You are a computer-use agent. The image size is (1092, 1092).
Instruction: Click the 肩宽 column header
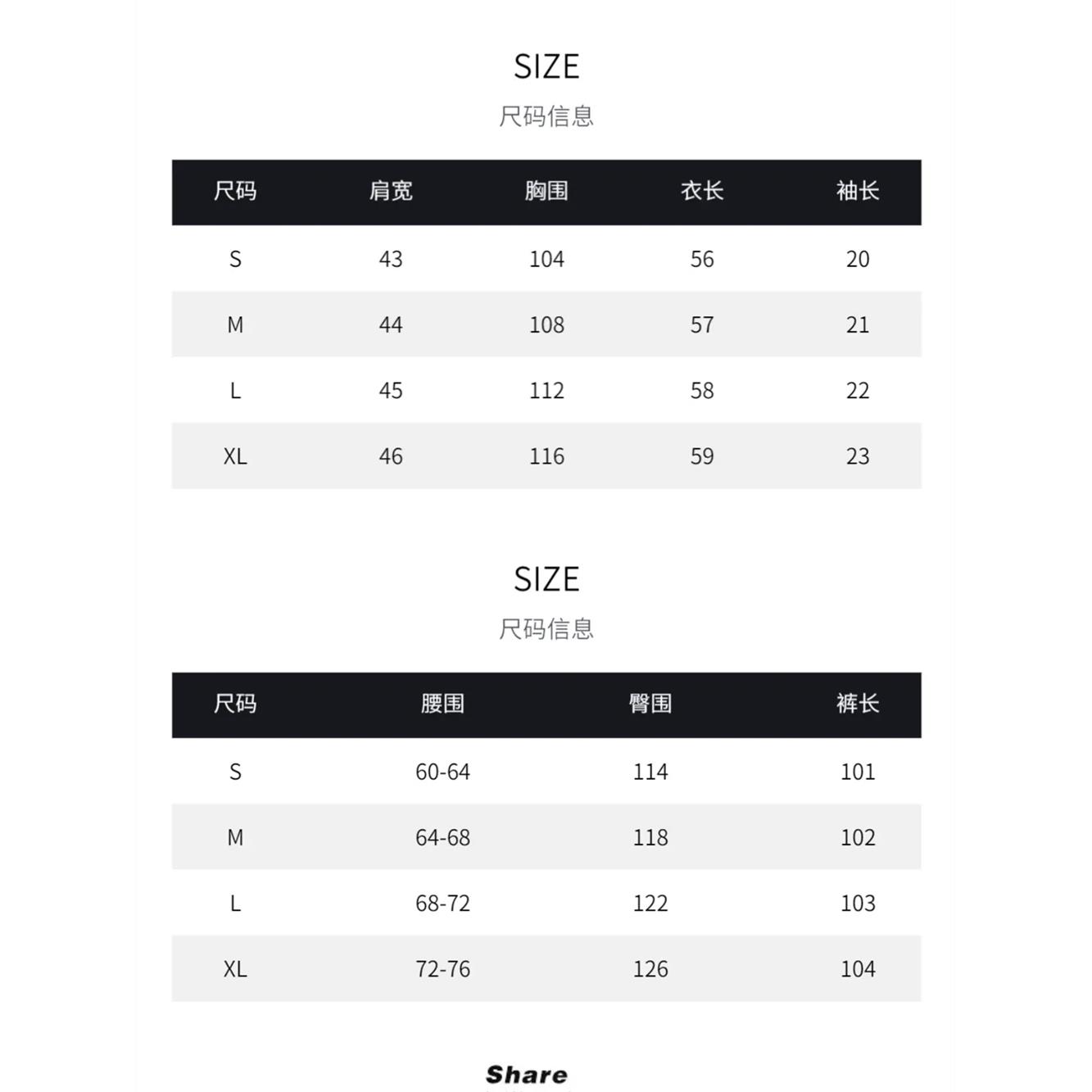(x=391, y=191)
